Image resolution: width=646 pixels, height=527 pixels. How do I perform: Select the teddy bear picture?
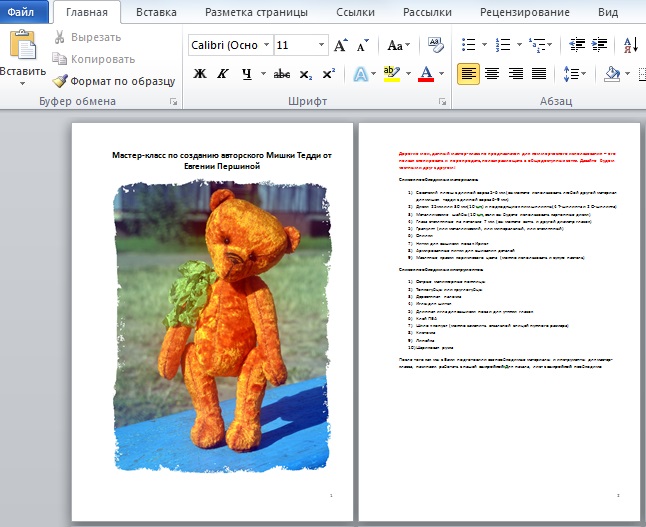tap(222, 326)
